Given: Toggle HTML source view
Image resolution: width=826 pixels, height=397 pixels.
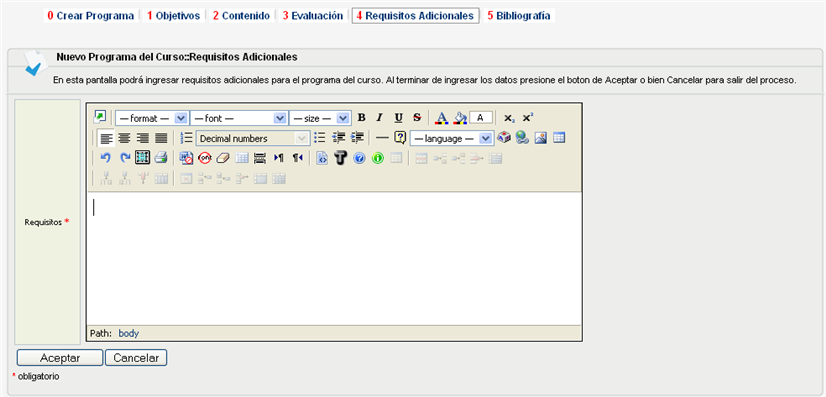Looking at the screenshot, I should coord(322,157).
